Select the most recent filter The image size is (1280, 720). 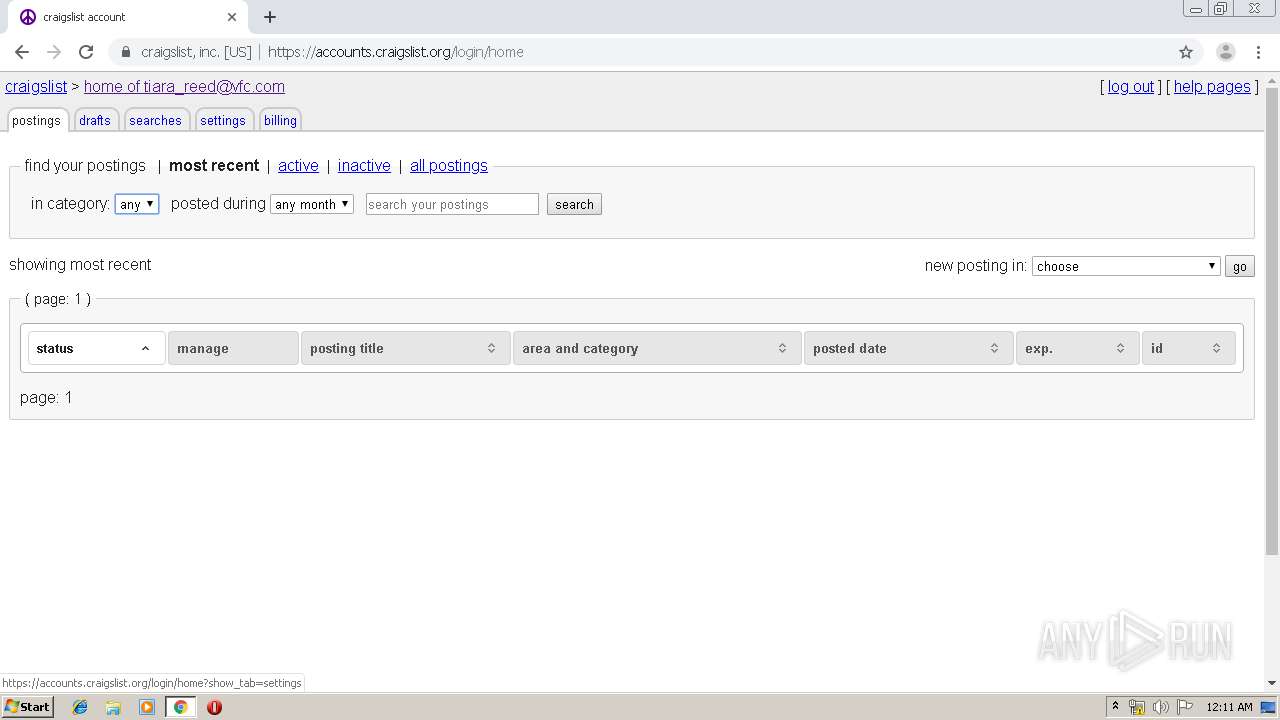(214, 165)
